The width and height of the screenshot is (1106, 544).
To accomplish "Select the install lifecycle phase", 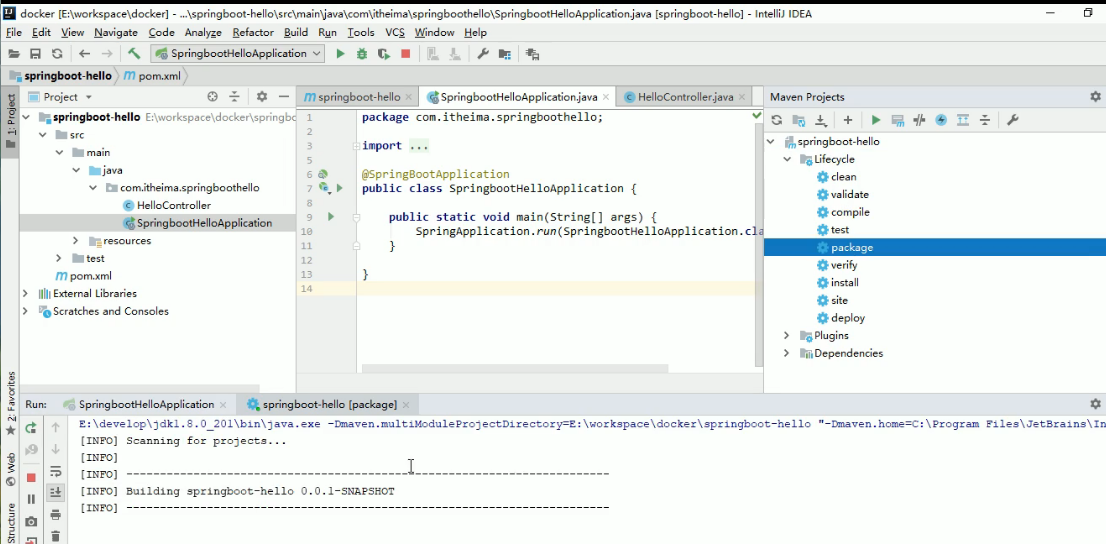I will click(844, 283).
